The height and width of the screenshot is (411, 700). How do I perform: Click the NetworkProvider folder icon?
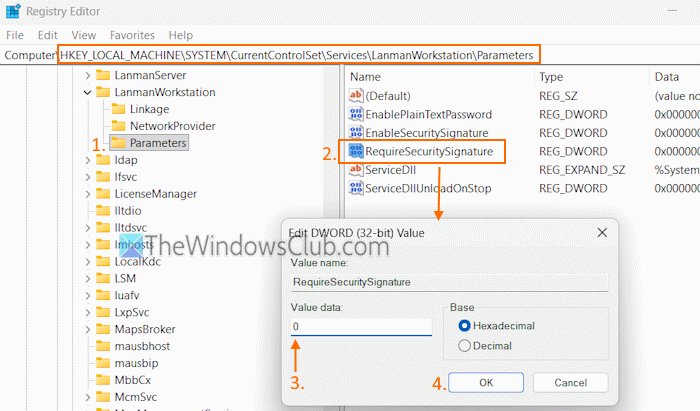tap(118, 126)
